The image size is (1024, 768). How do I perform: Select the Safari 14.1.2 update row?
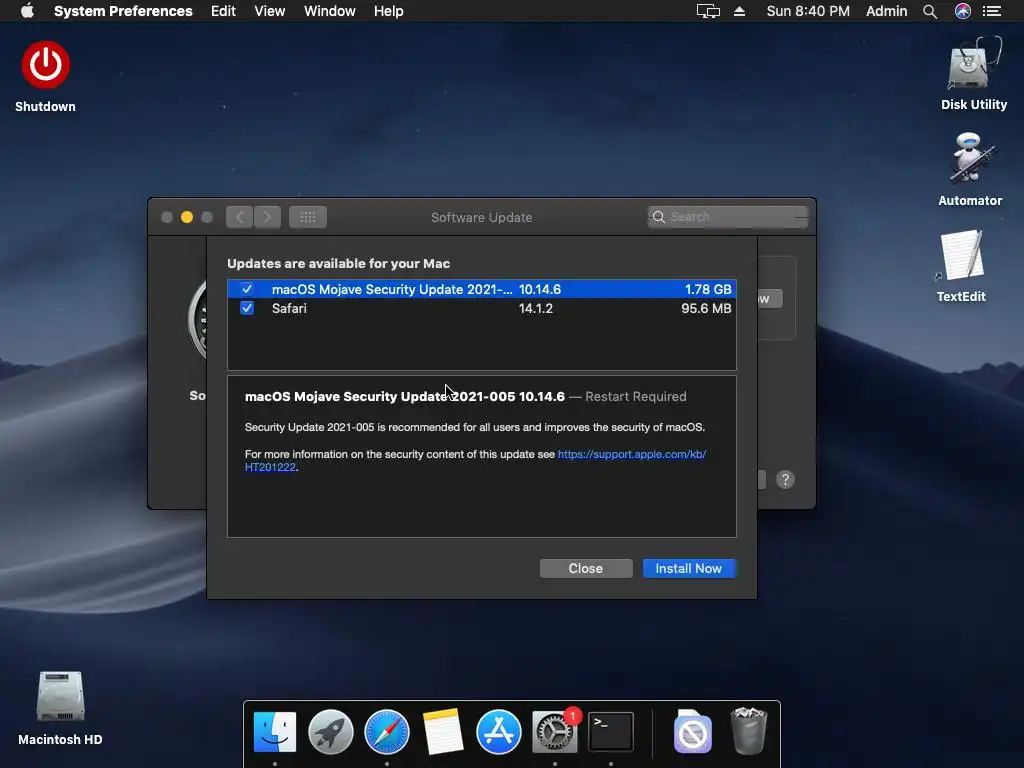coord(482,308)
